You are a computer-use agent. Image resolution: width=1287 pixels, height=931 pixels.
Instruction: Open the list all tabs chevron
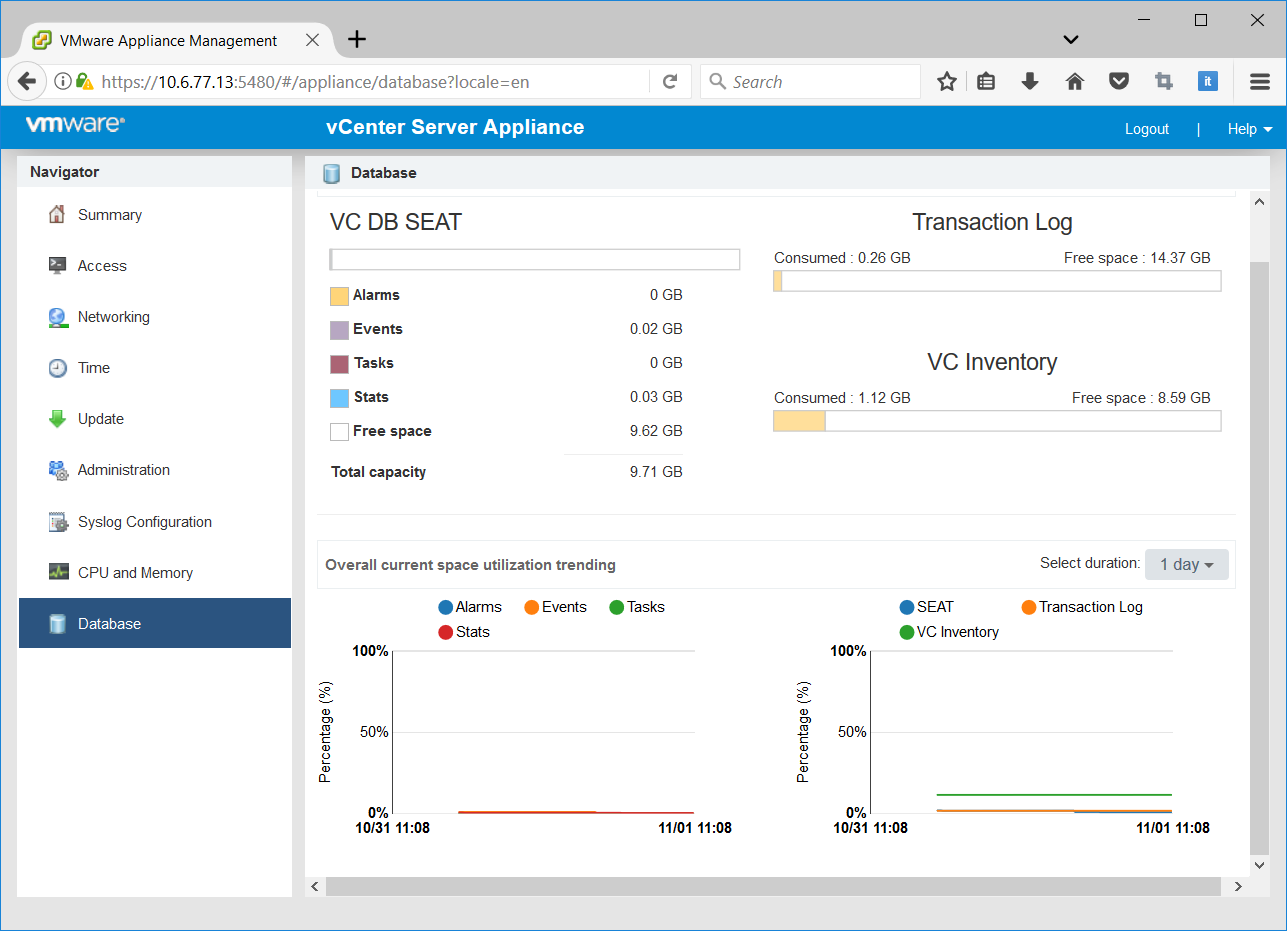click(x=1071, y=40)
